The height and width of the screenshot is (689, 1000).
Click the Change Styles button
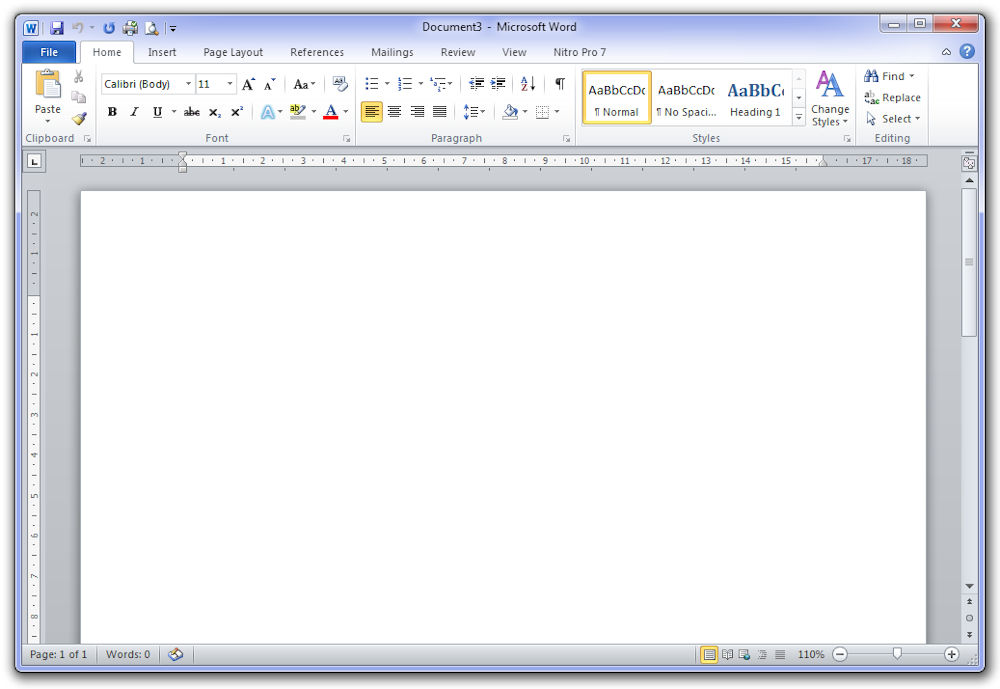[829, 100]
